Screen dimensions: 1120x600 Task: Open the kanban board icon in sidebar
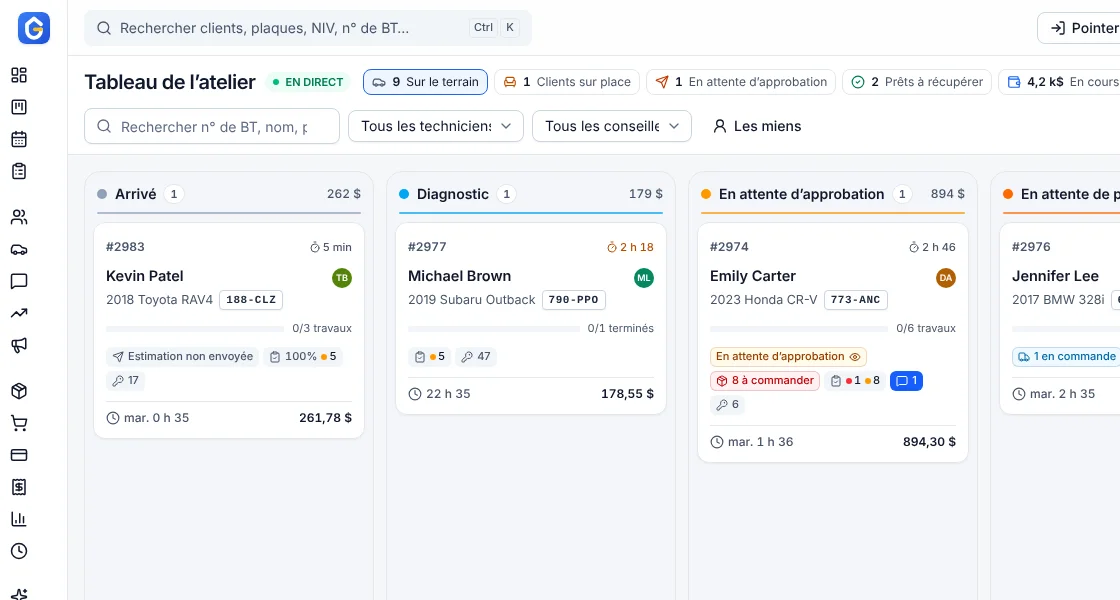pyautogui.click(x=19, y=107)
